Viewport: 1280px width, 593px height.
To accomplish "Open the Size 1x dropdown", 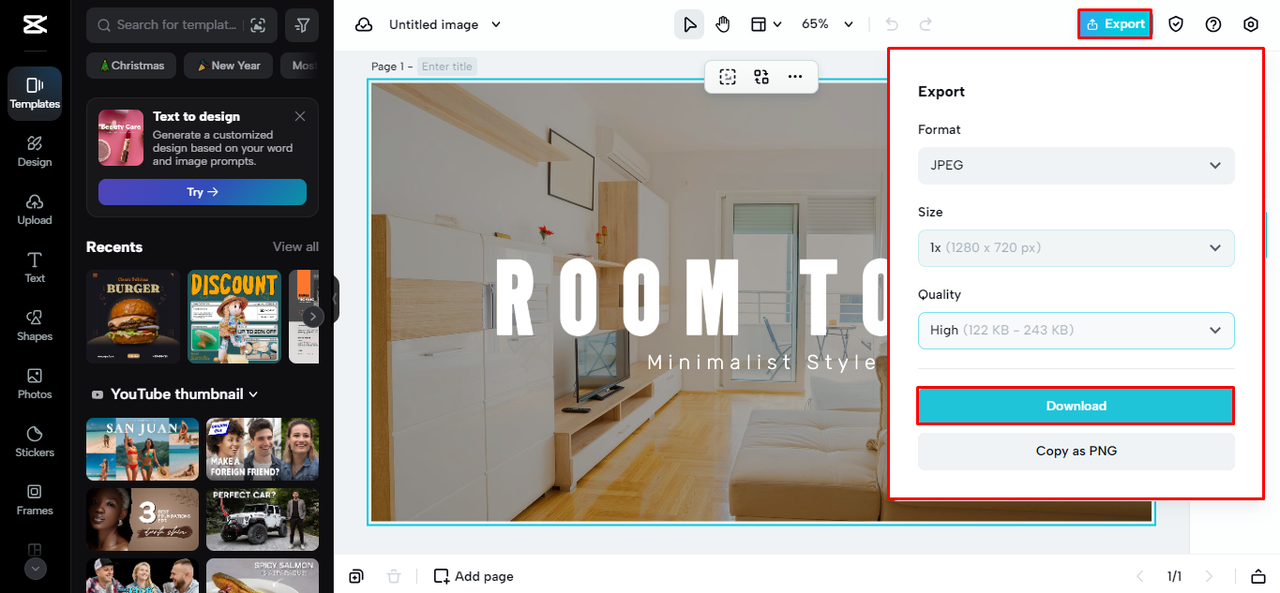I will click(1076, 248).
